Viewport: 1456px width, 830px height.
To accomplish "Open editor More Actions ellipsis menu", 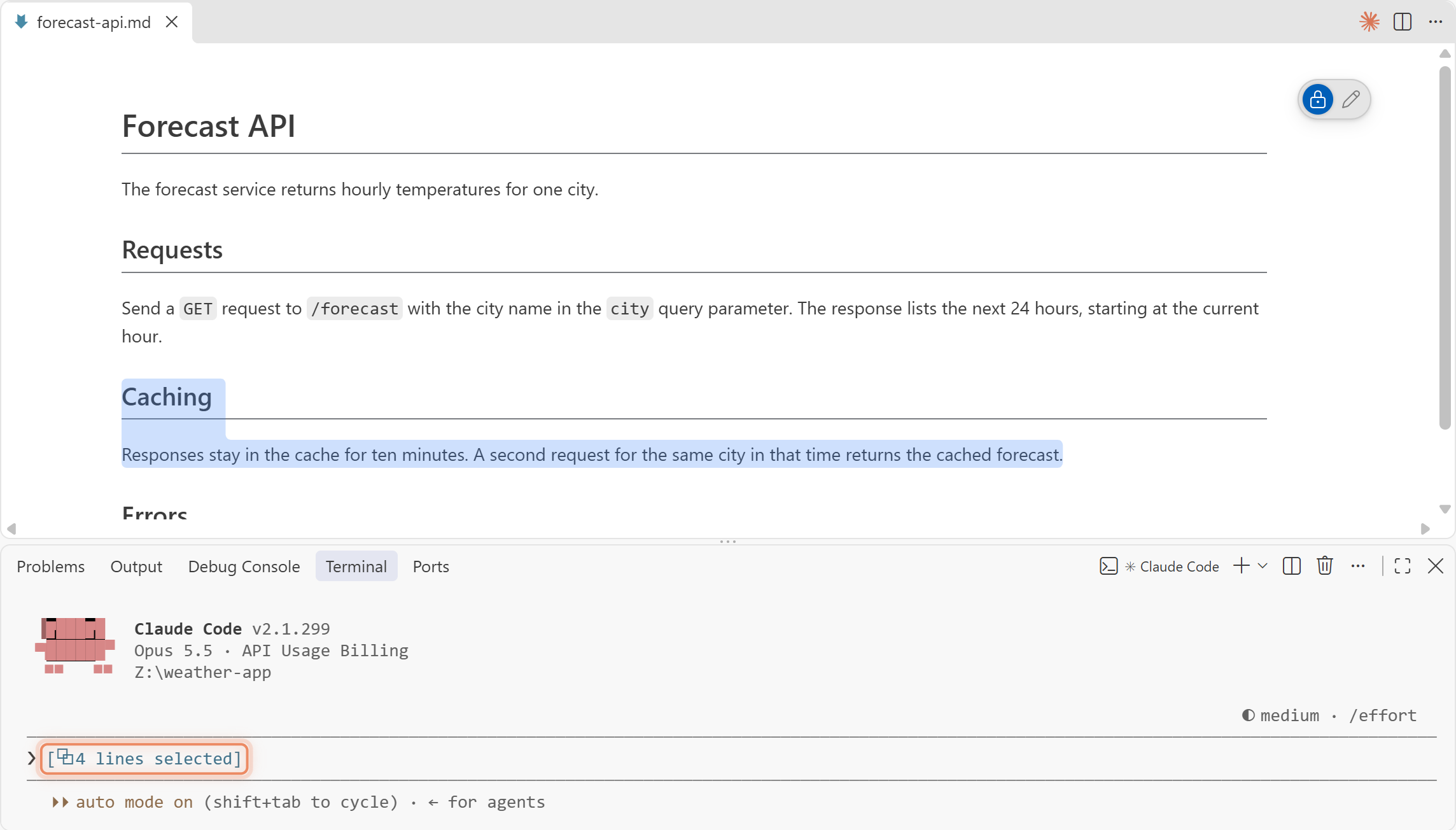I will click(x=1436, y=22).
